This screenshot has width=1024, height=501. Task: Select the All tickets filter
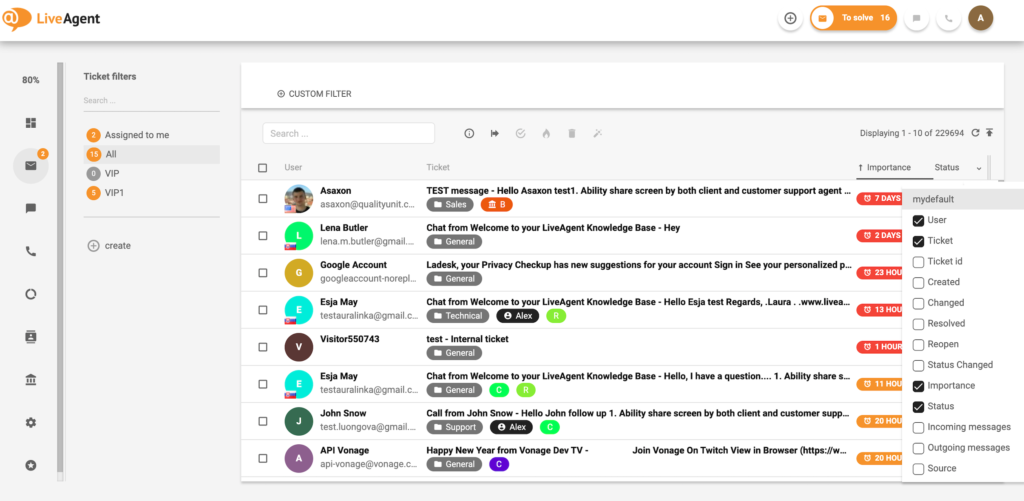pos(152,155)
